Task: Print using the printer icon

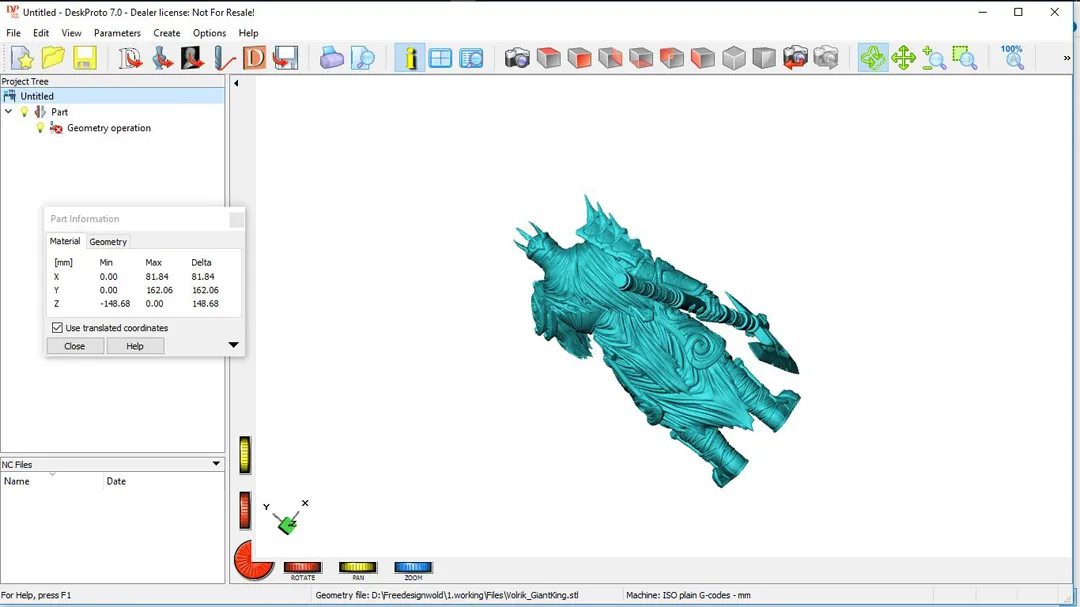Action: coord(331,59)
